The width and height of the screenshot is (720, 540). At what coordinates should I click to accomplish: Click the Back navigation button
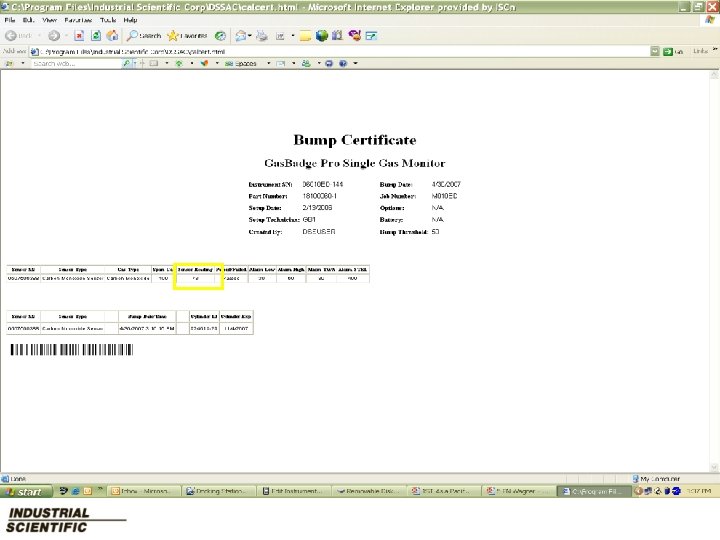click(18, 35)
